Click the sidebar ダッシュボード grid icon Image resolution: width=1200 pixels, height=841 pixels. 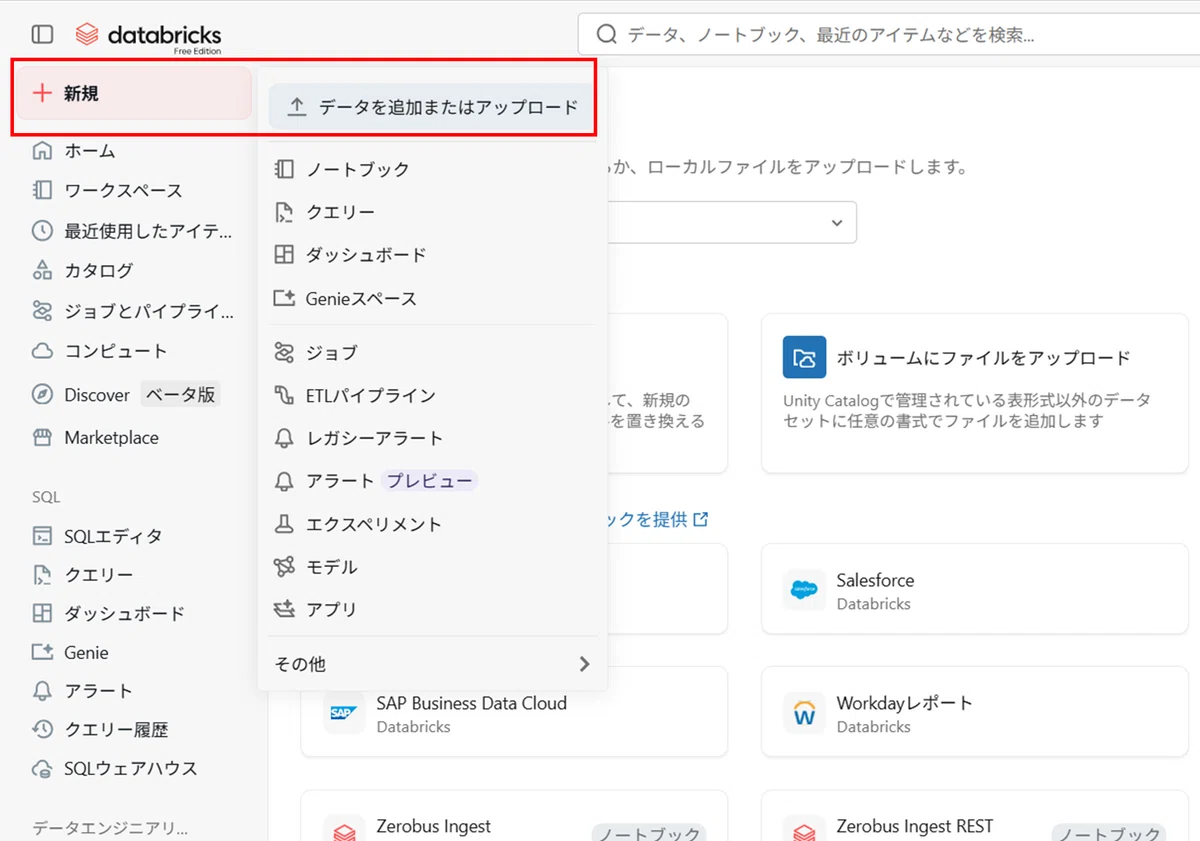[x=42, y=613]
